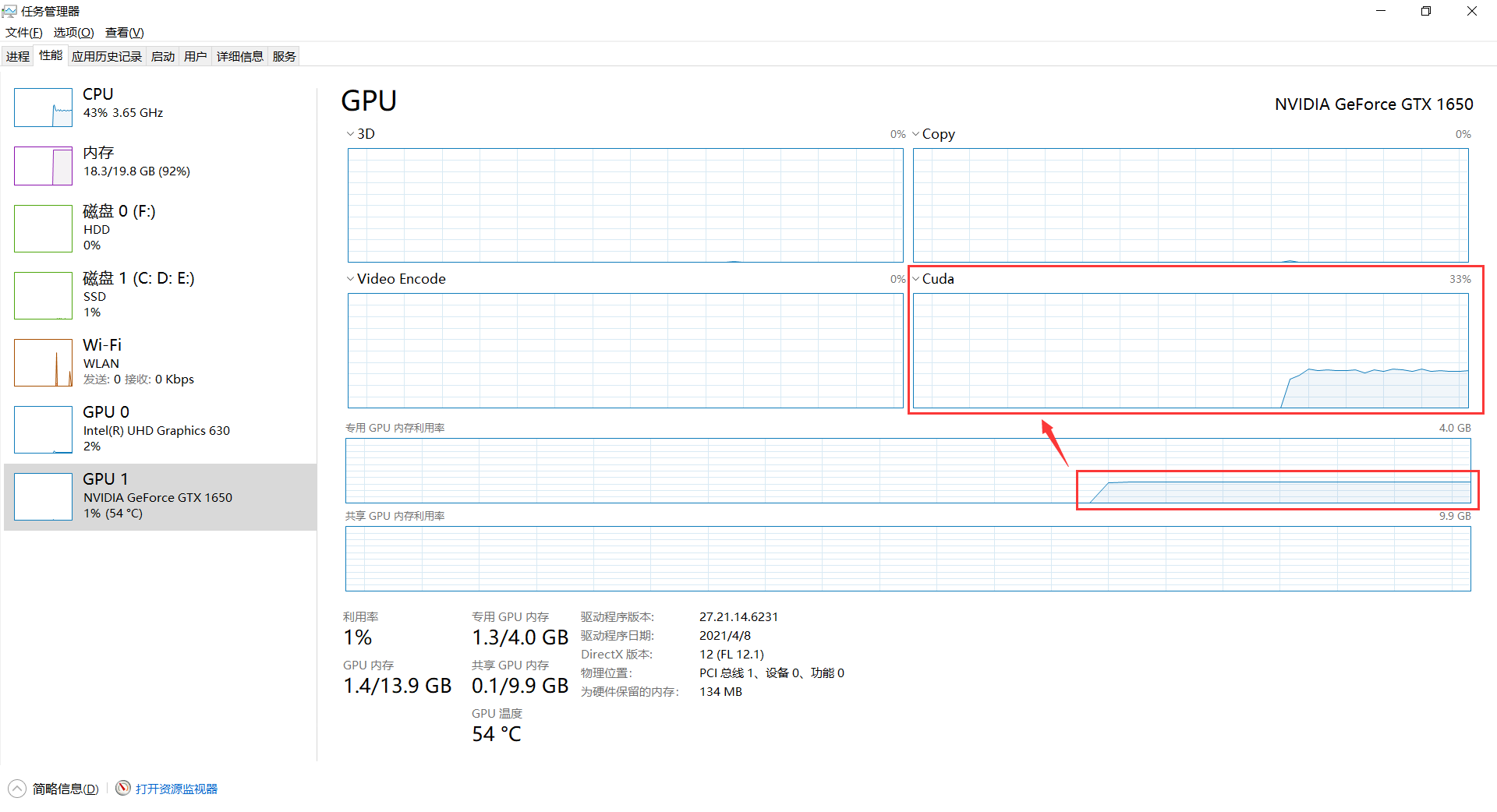This screenshot has height=812, width=1497.
Task: Click the CPU 43% 3.65 GHz text
Action: (x=123, y=113)
